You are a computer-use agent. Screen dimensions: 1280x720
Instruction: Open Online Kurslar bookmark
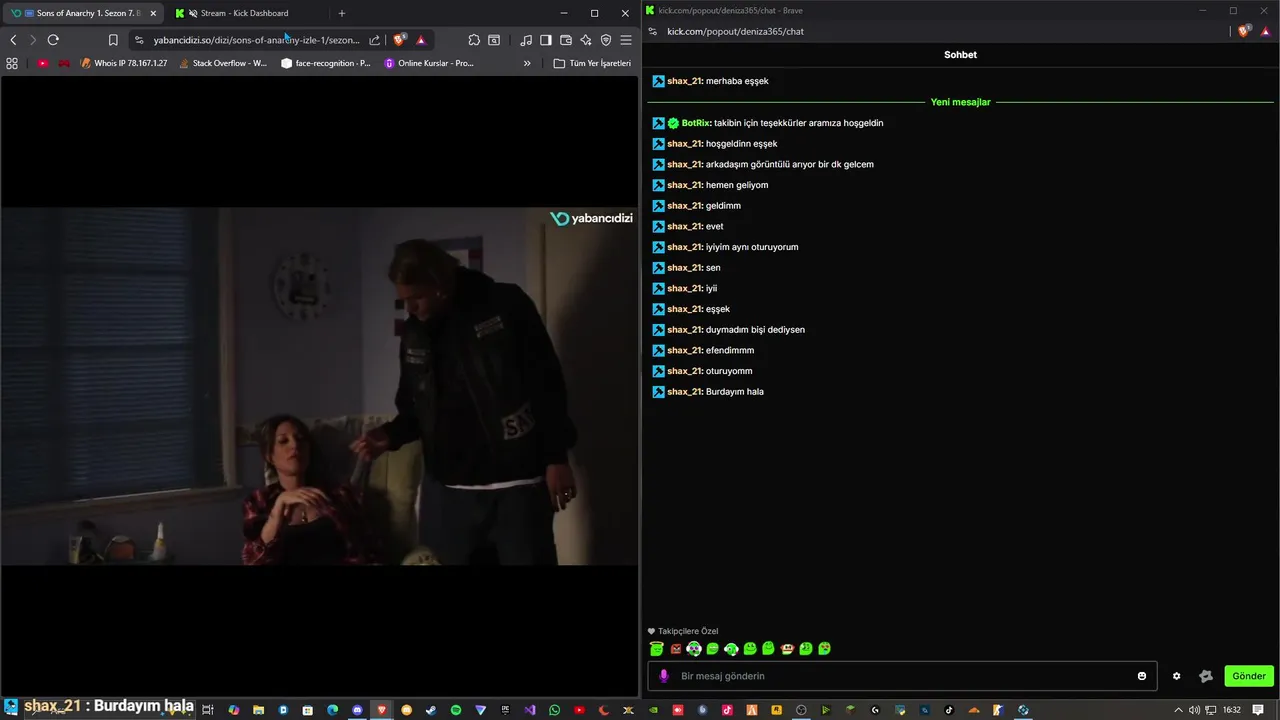click(x=429, y=63)
